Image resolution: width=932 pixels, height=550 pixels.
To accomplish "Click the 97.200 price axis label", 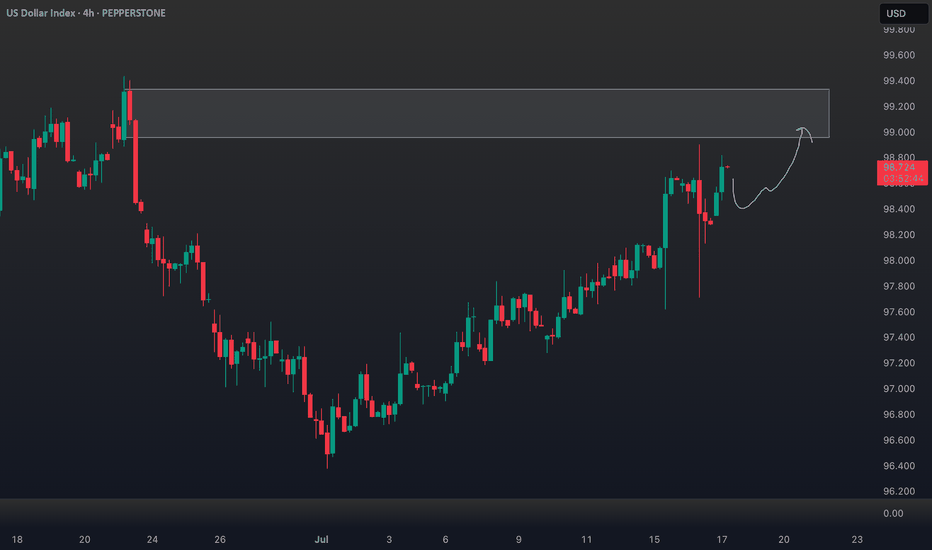I will [x=899, y=363].
